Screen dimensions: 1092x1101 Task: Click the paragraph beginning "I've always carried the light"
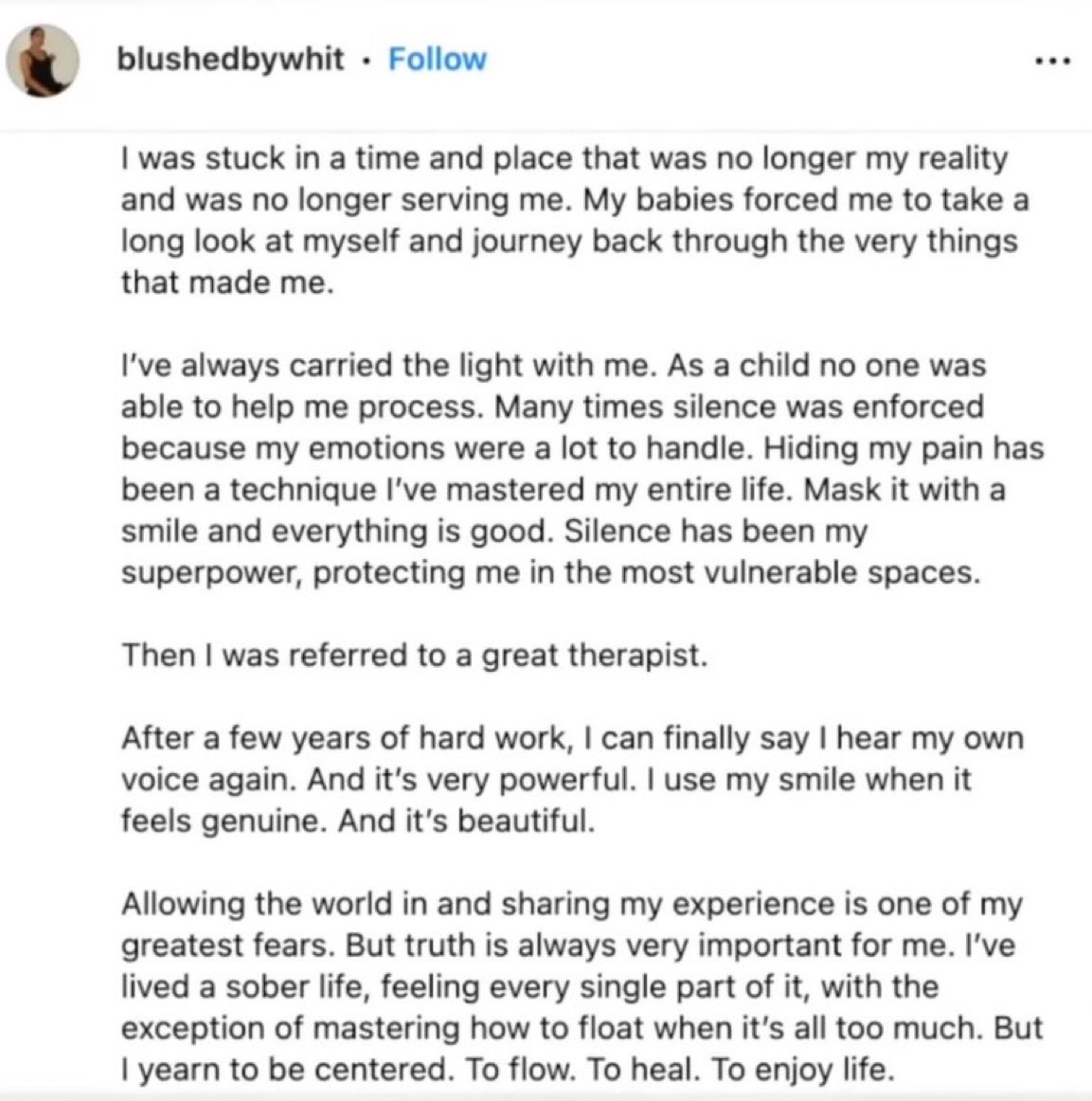click(582, 469)
